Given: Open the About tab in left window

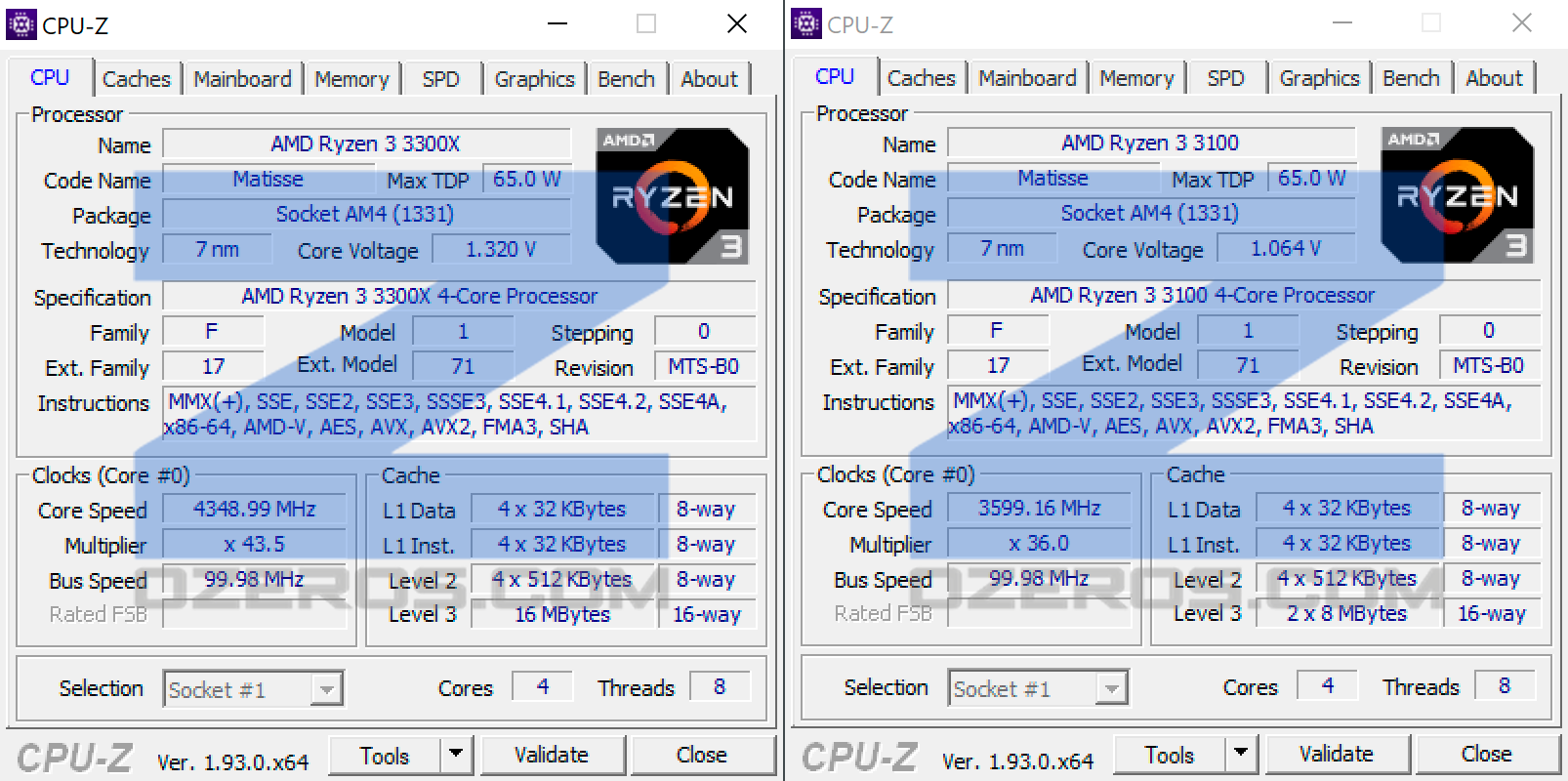Looking at the screenshot, I should tap(710, 79).
